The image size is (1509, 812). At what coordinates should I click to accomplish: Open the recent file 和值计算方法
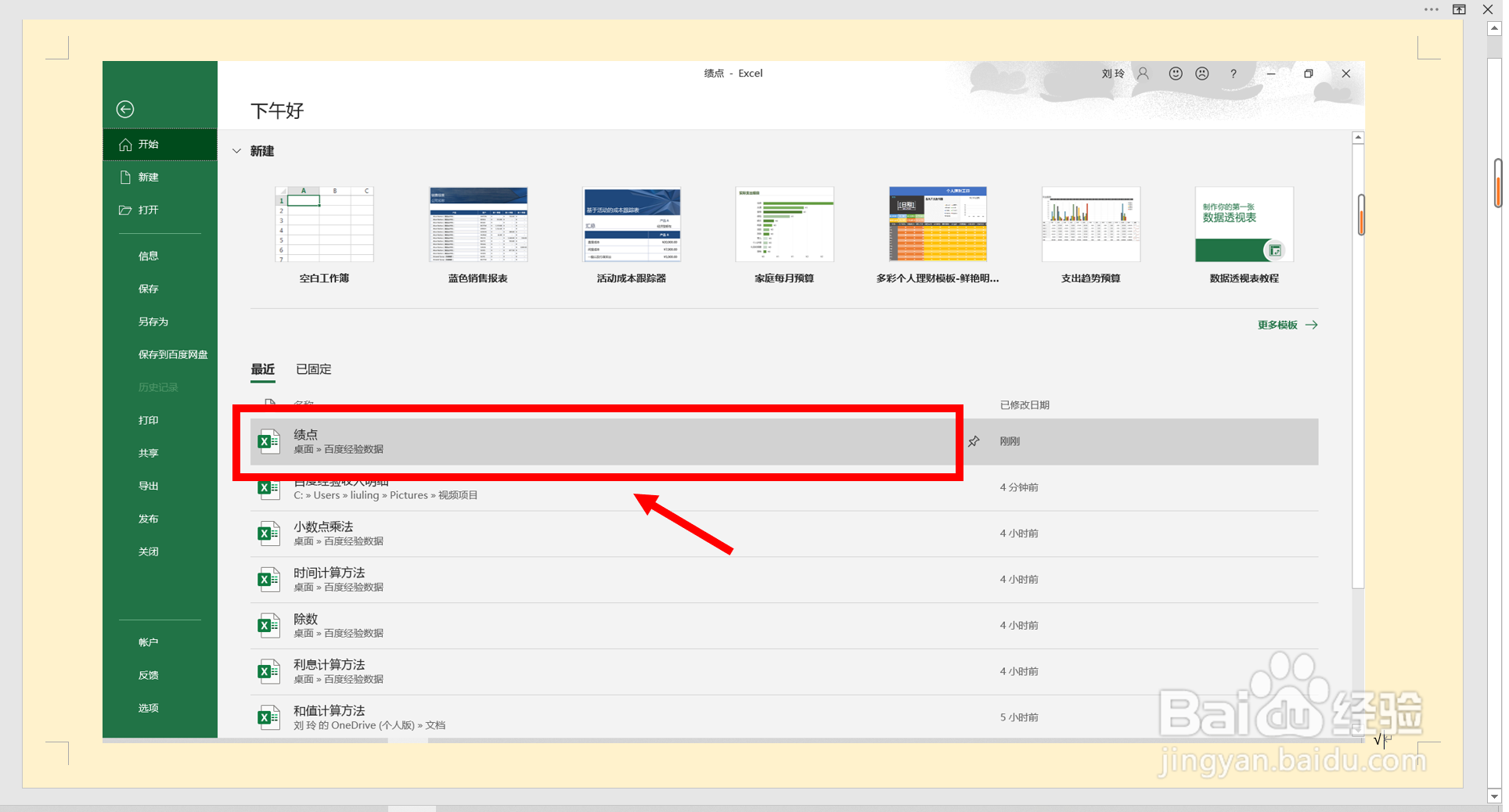pos(784,718)
